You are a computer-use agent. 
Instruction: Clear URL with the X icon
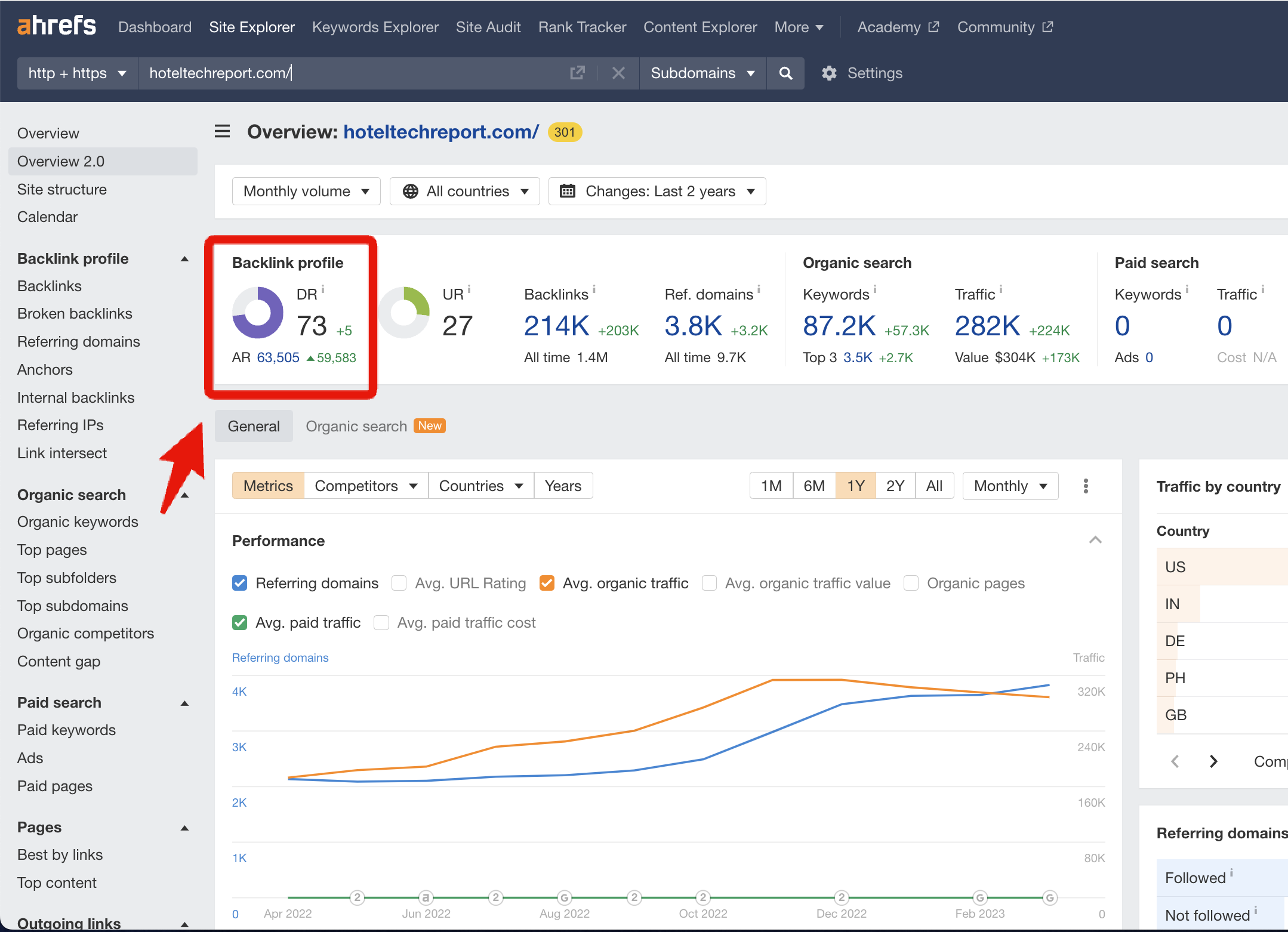(618, 73)
